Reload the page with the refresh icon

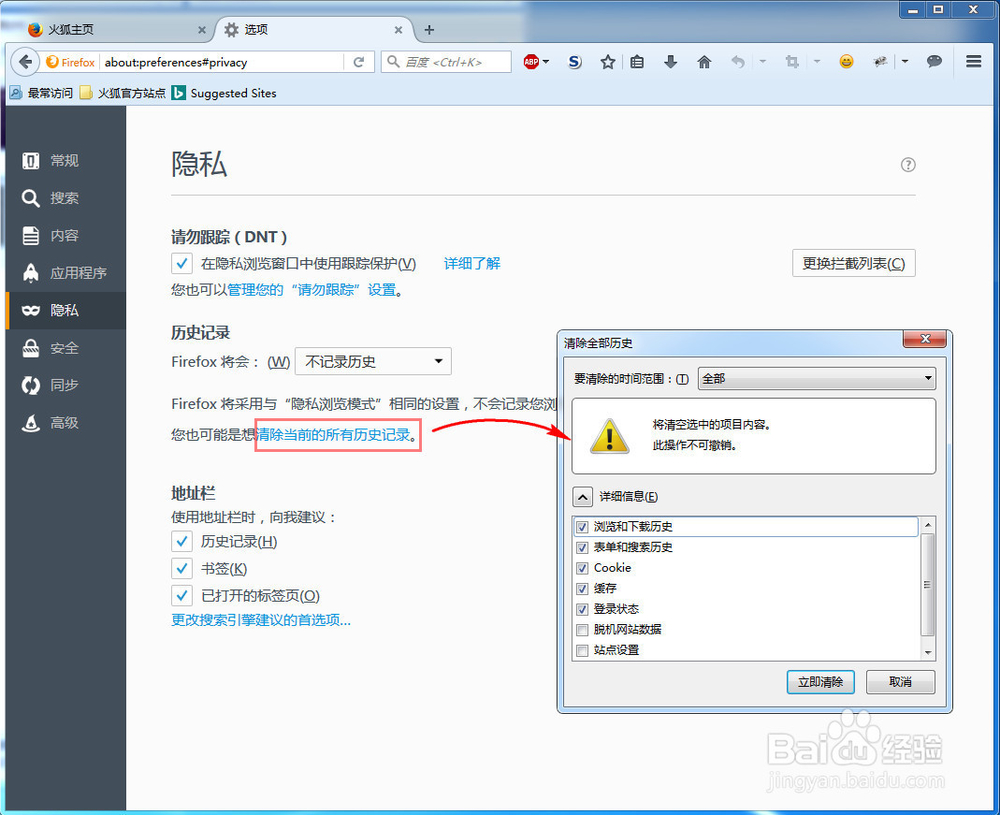pos(359,62)
